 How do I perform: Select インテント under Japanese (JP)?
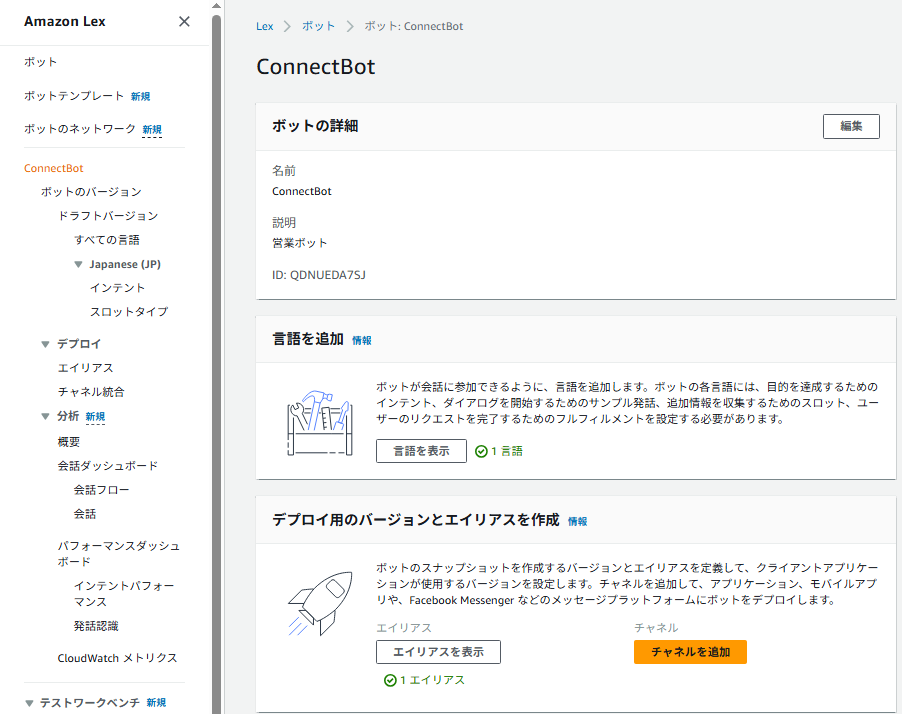click(x=117, y=288)
